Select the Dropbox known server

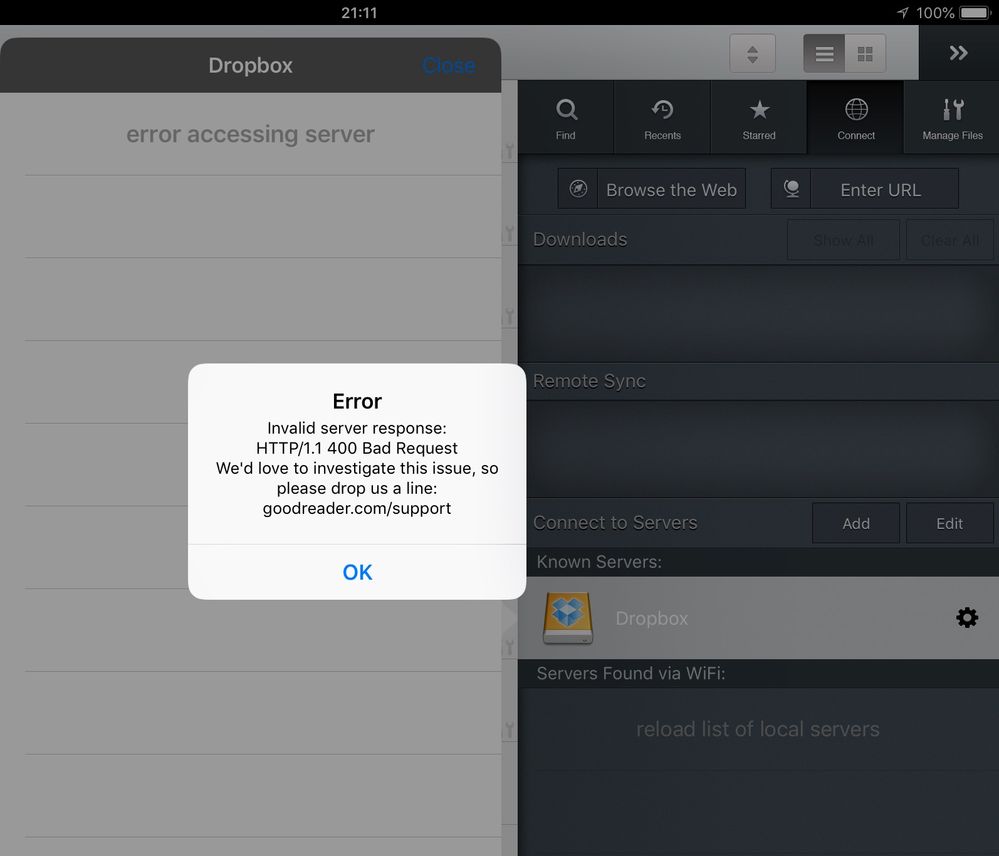click(x=758, y=618)
